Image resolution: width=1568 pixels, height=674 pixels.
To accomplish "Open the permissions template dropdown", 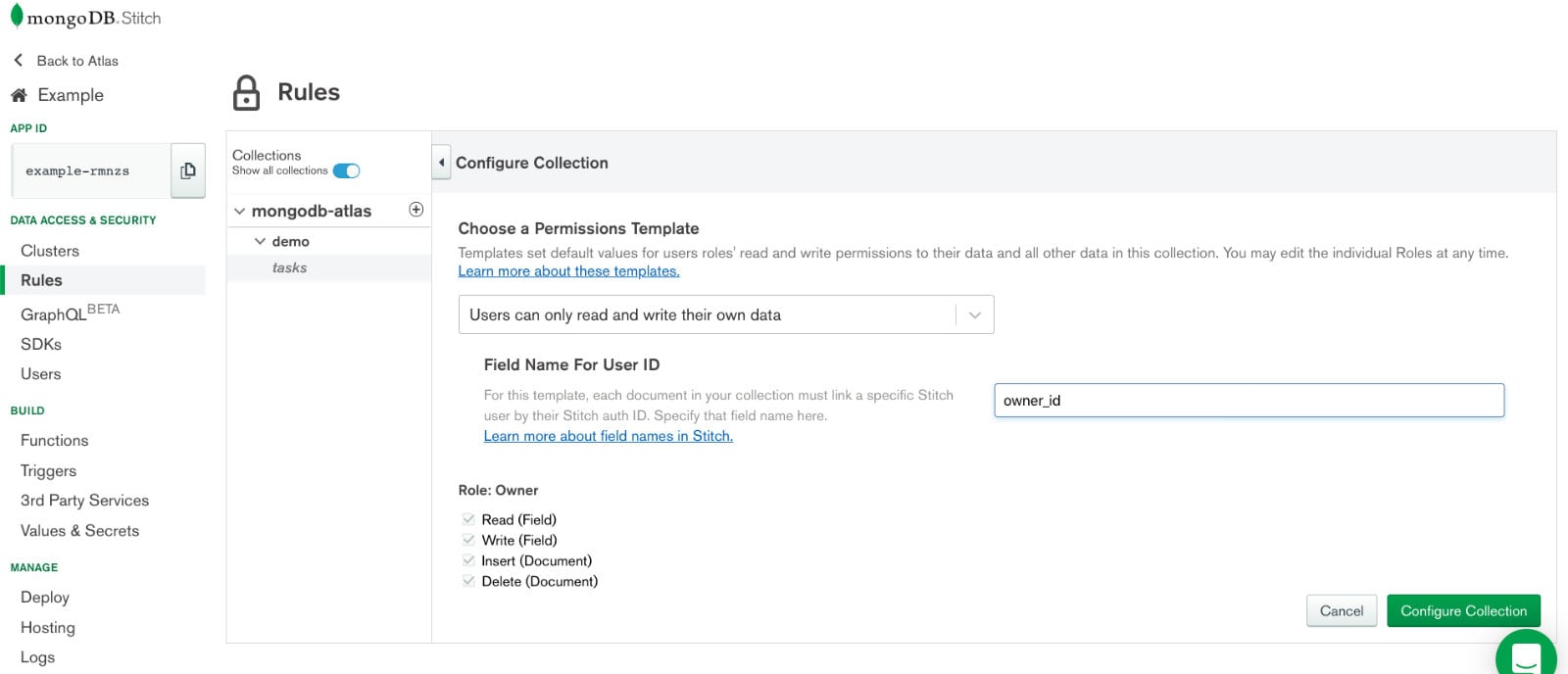I will pyautogui.click(x=726, y=314).
